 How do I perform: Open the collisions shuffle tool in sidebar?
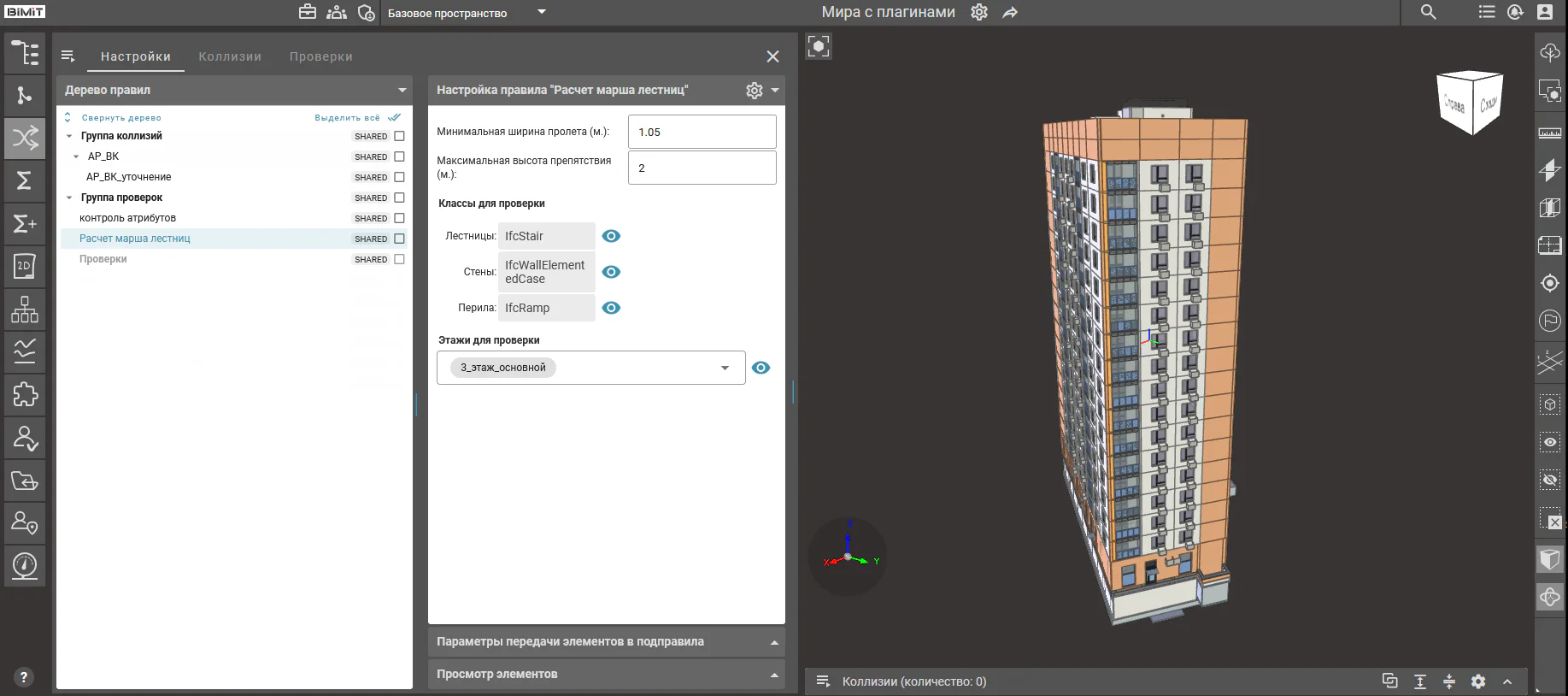pos(25,138)
